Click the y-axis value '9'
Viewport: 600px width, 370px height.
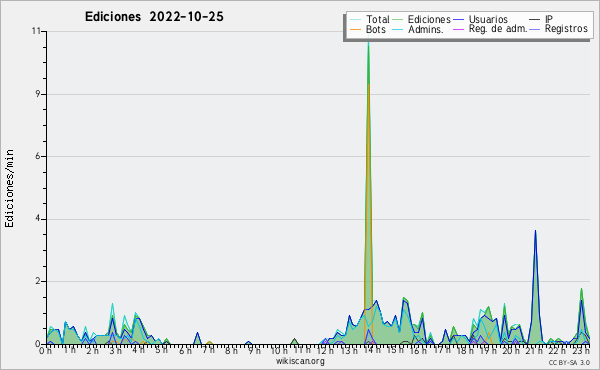tap(38, 94)
